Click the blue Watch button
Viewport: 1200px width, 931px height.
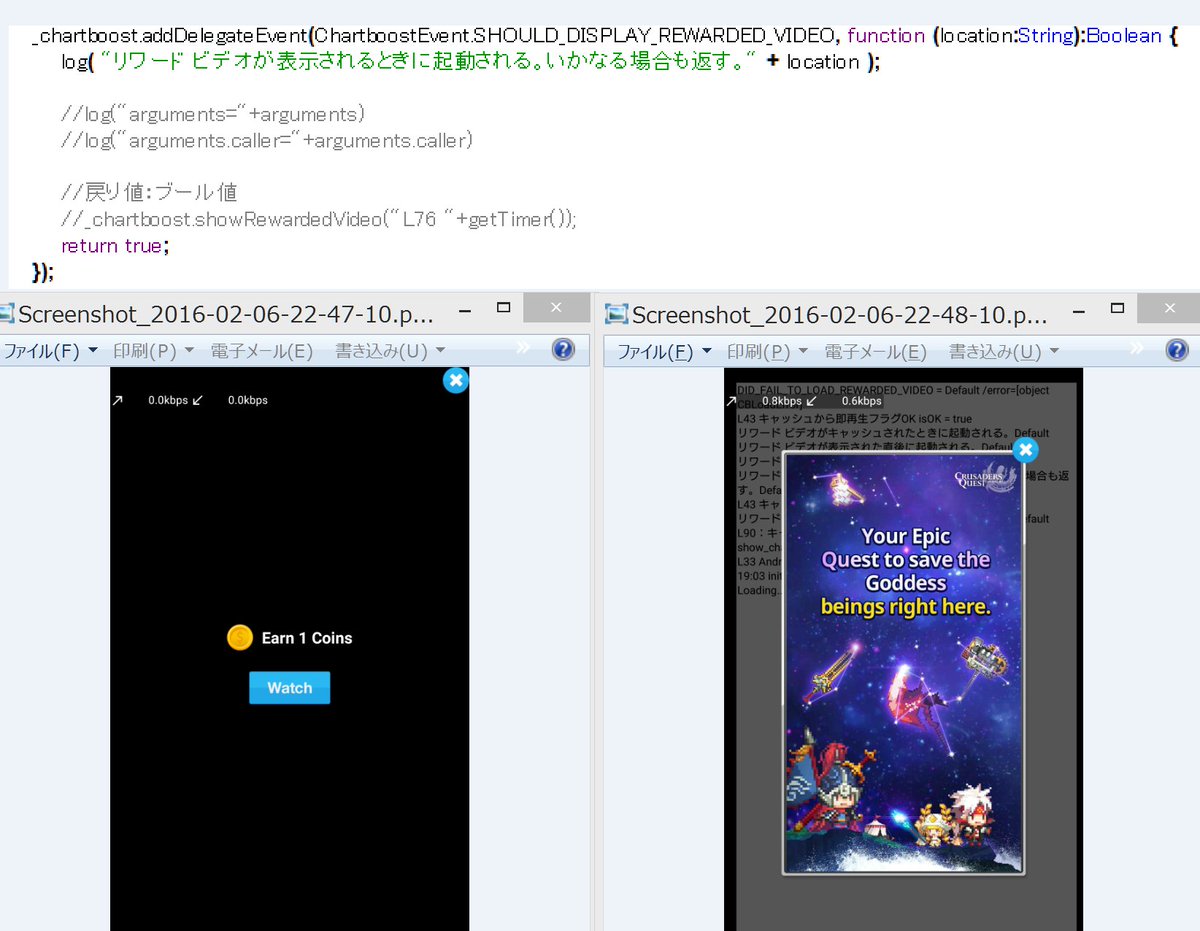point(289,688)
